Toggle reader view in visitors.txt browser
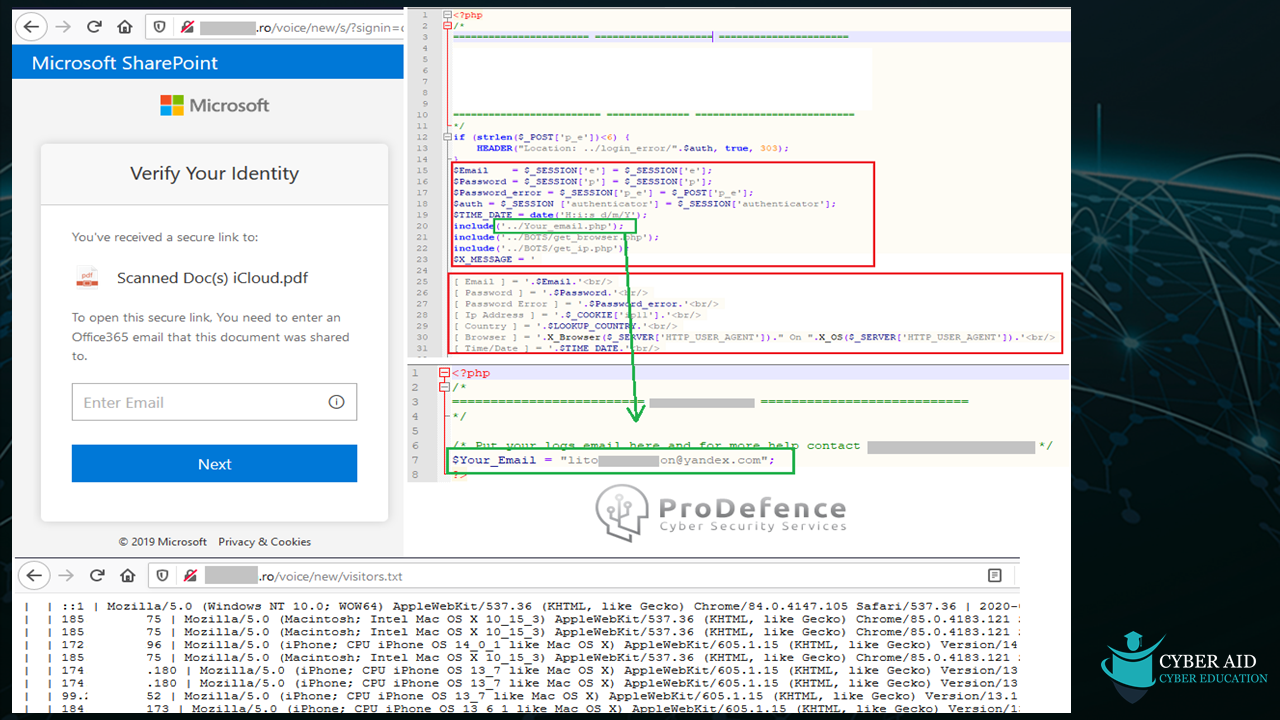 click(995, 575)
